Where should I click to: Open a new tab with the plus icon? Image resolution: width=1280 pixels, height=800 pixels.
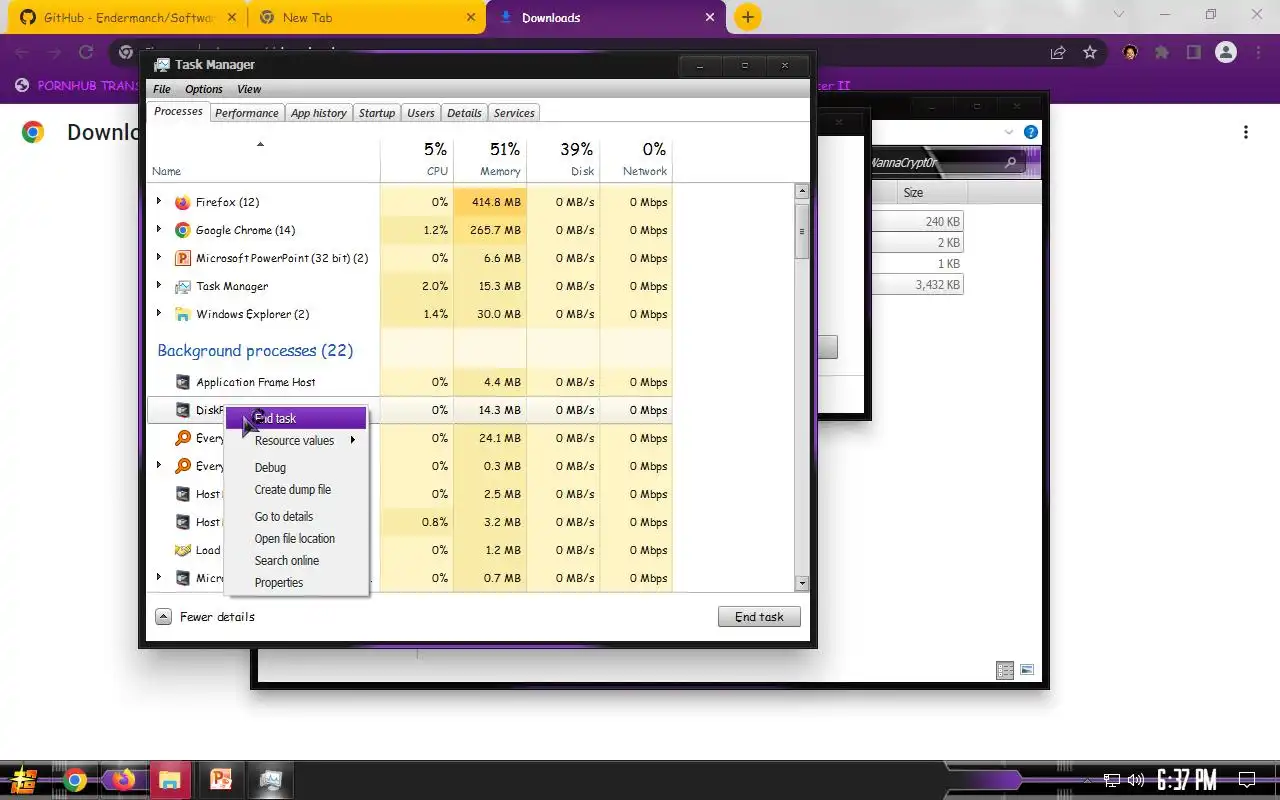point(747,17)
